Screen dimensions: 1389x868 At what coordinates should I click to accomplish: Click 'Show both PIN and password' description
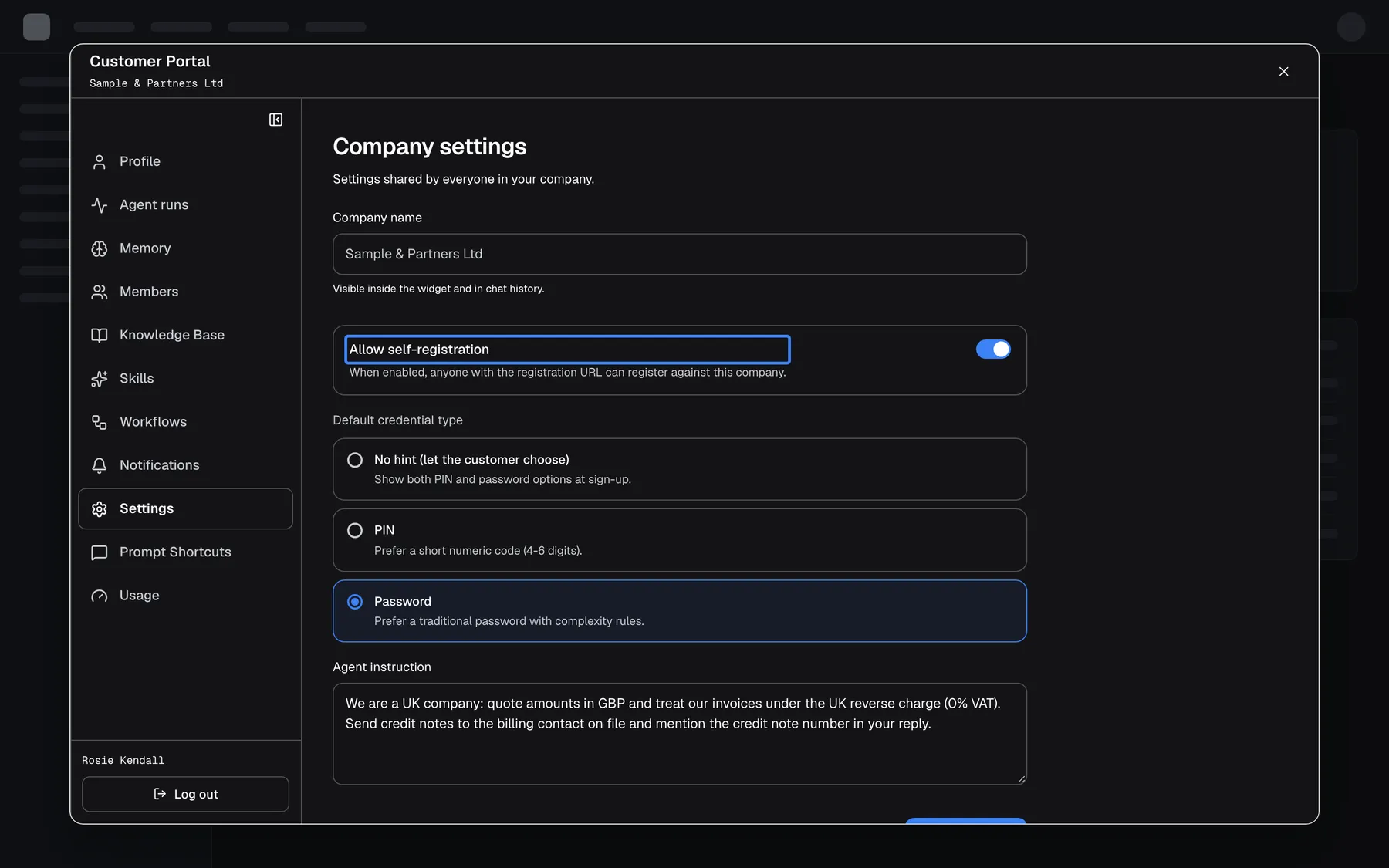coord(502,480)
